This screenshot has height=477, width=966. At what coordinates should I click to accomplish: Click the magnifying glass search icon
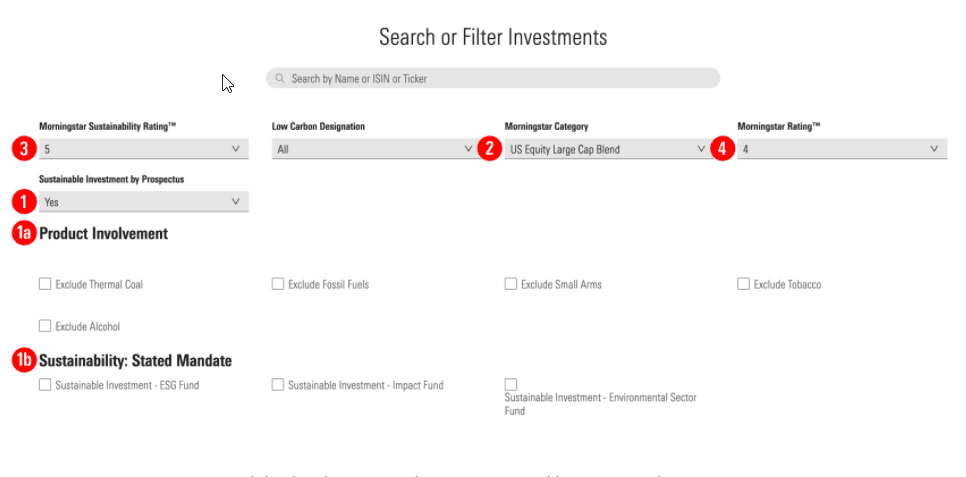[x=282, y=78]
